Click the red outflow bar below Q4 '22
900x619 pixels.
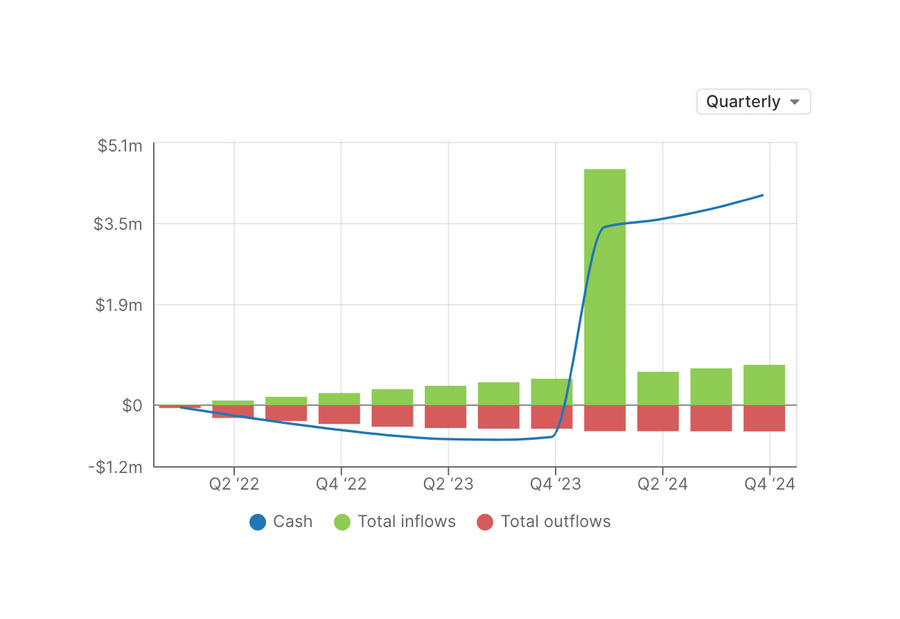337,415
